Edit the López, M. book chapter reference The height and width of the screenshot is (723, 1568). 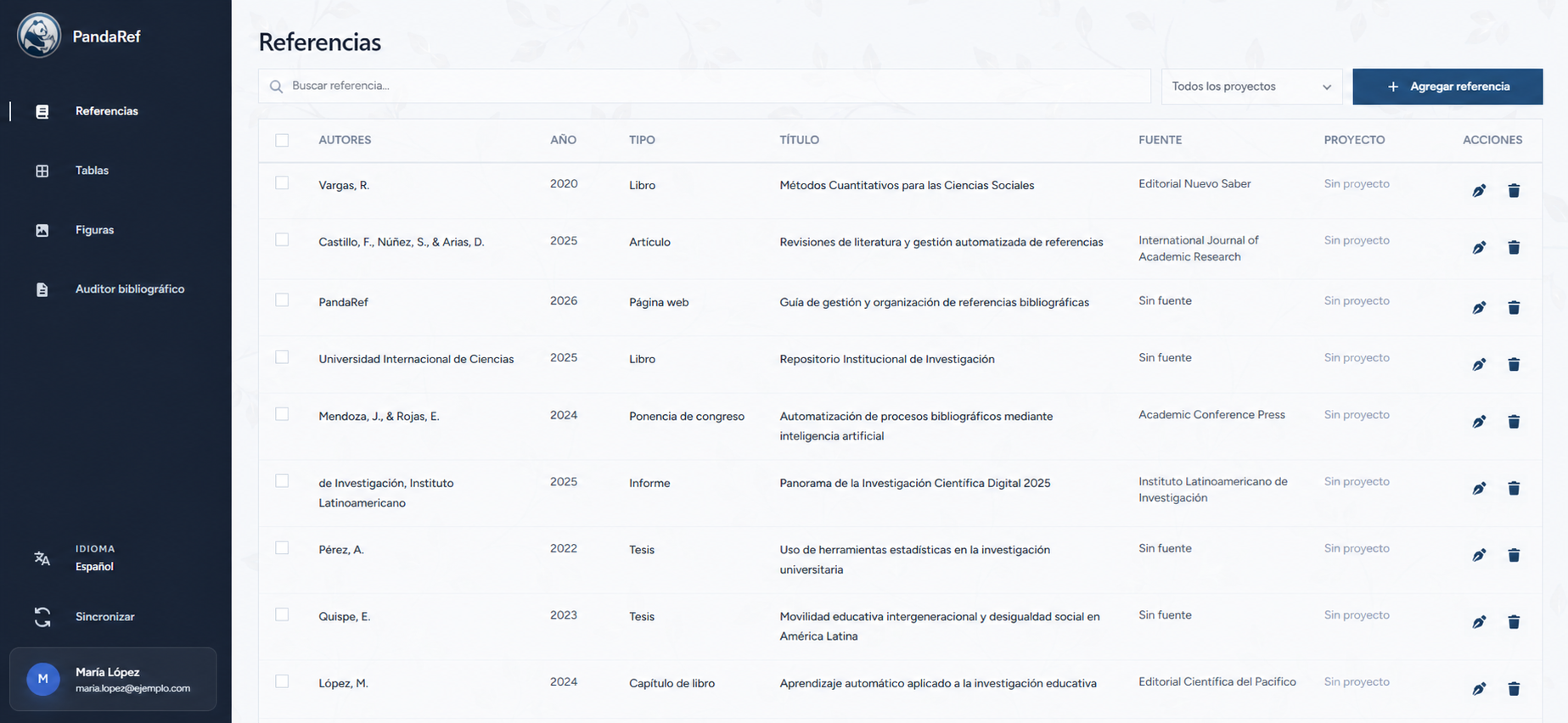(1479, 689)
